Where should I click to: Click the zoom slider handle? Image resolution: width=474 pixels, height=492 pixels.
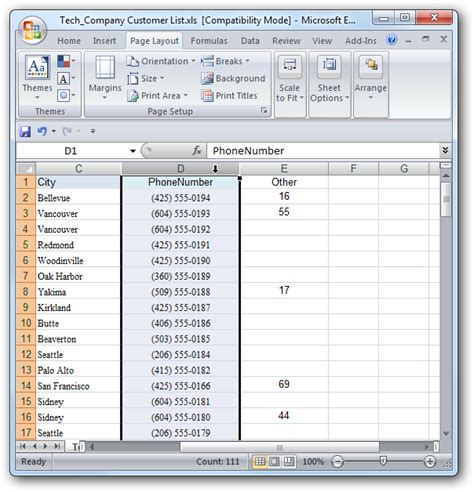point(383,461)
